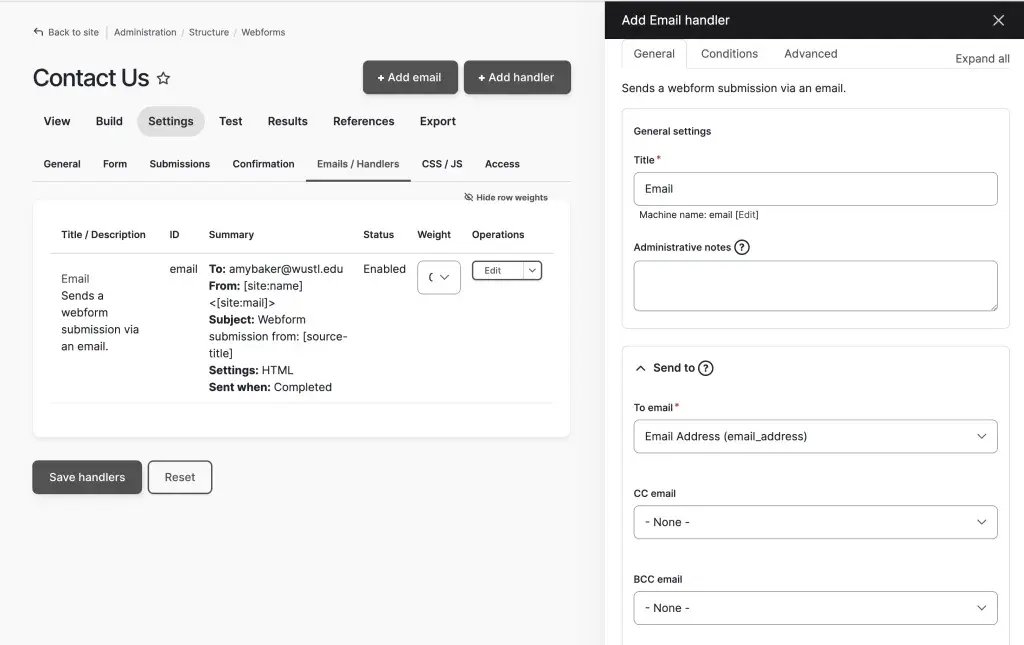Screen dimensions: 1024x645
Task: Click in the Title input field
Action: tap(815, 189)
